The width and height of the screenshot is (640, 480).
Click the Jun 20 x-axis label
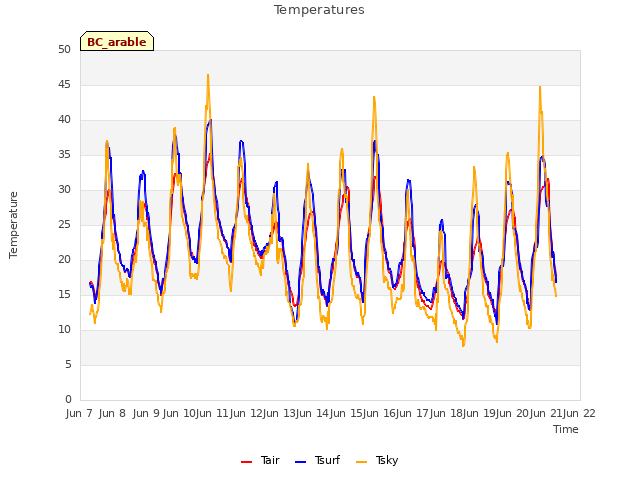coord(512,413)
